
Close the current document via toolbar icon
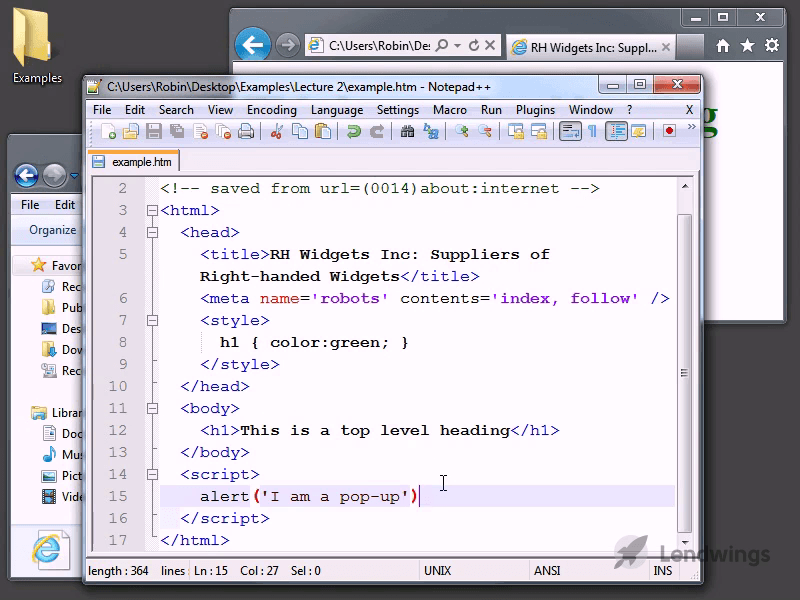click(x=201, y=132)
